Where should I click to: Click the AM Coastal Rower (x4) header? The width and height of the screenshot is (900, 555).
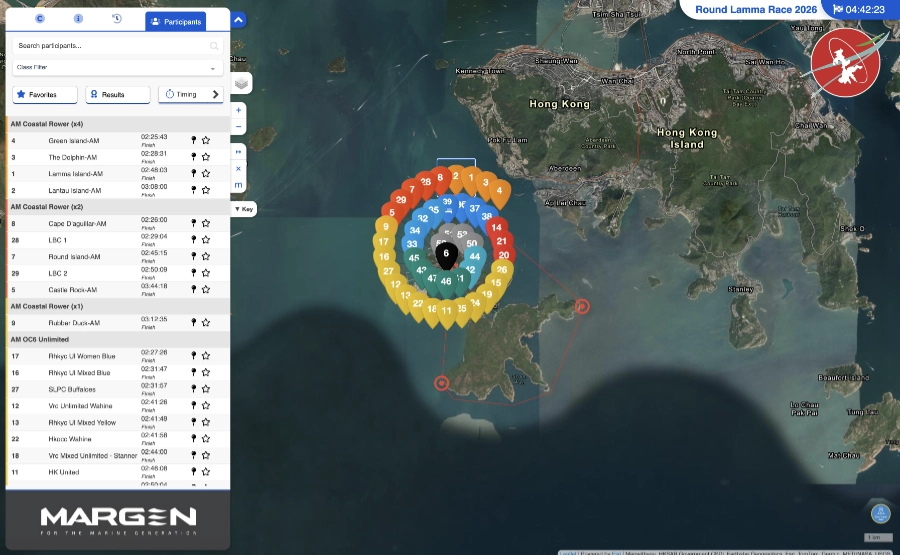[x=118, y=124]
